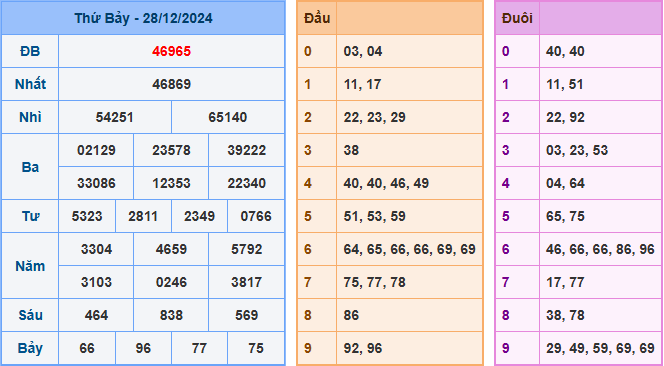Select Năm prize number 3304
This screenshot has width=664, height=366.
[96, 249]
